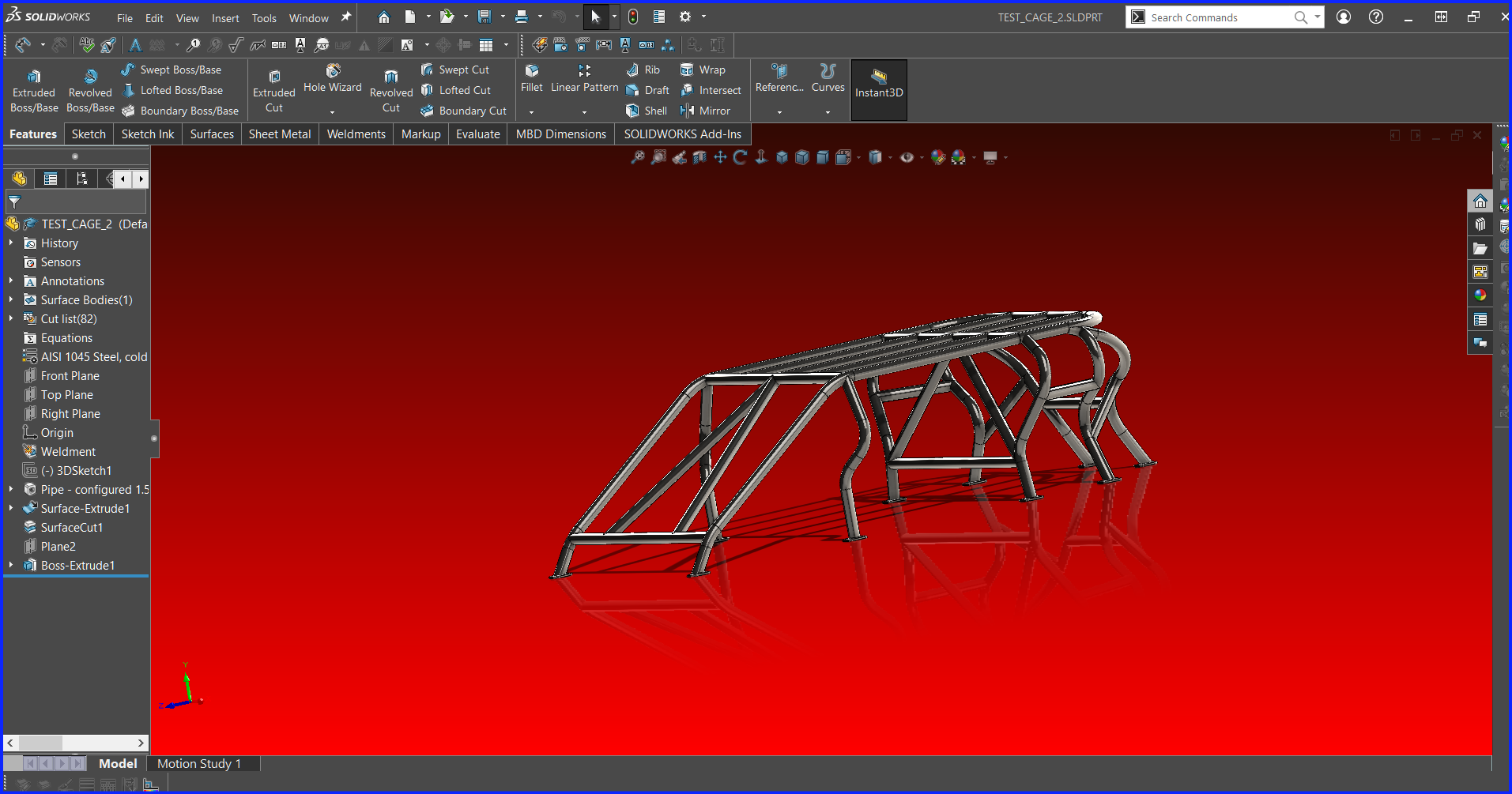Expand Surface Bodies(1) node
Screen dimensions: 1512x794
tap(11, 300)
